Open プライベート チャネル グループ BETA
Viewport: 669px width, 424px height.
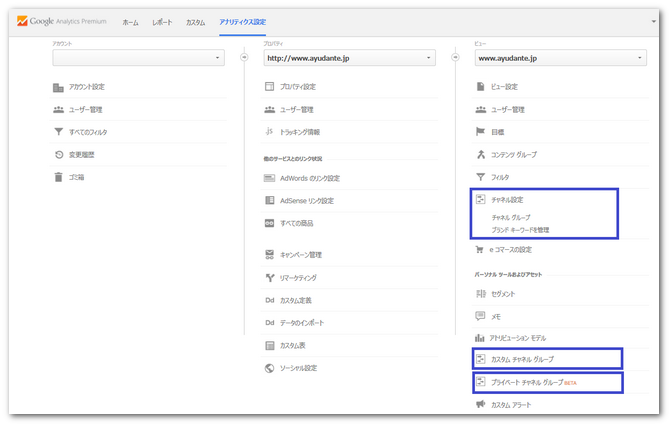coord(533,383)
